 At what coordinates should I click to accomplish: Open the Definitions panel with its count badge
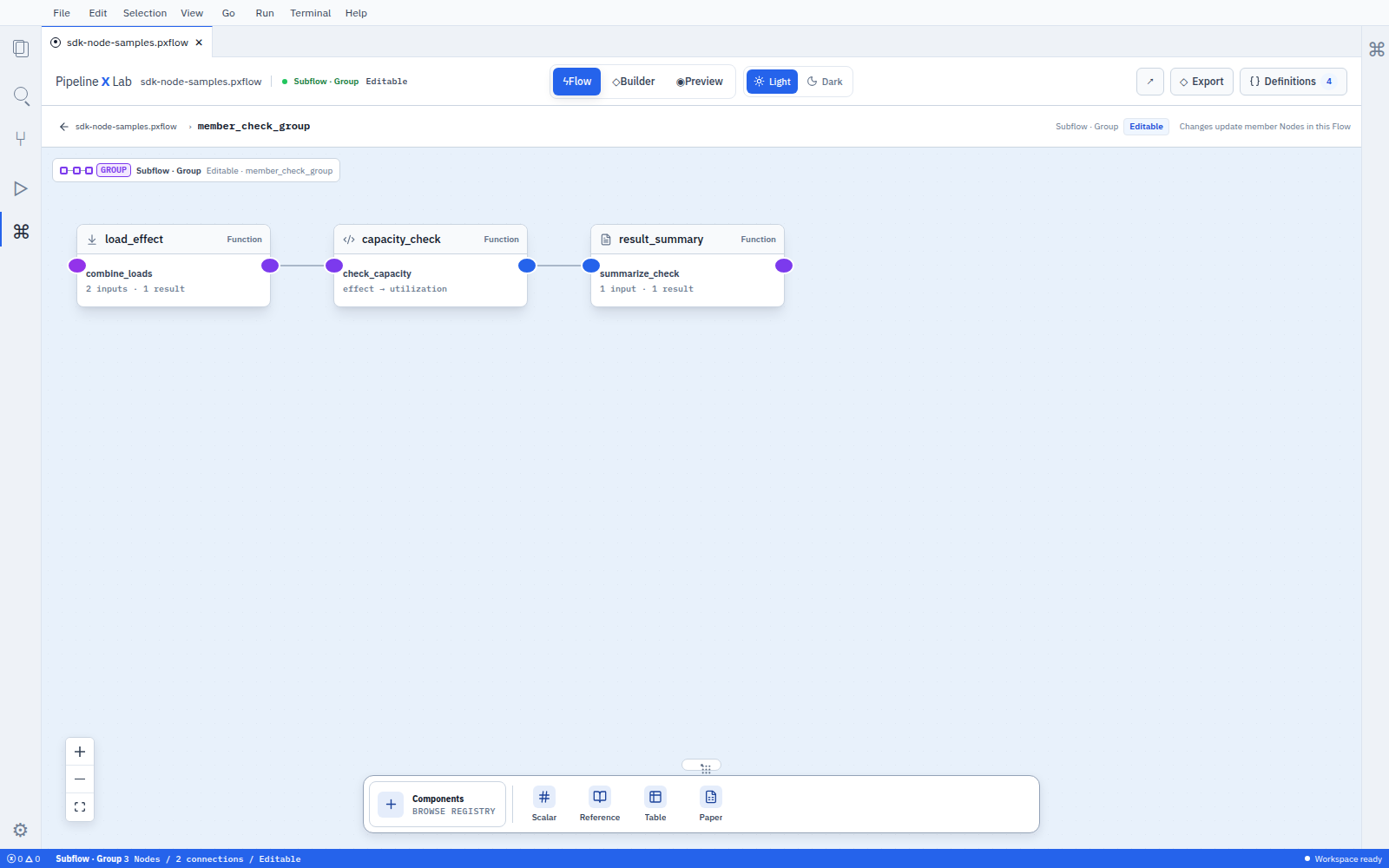pos(1294,82)
